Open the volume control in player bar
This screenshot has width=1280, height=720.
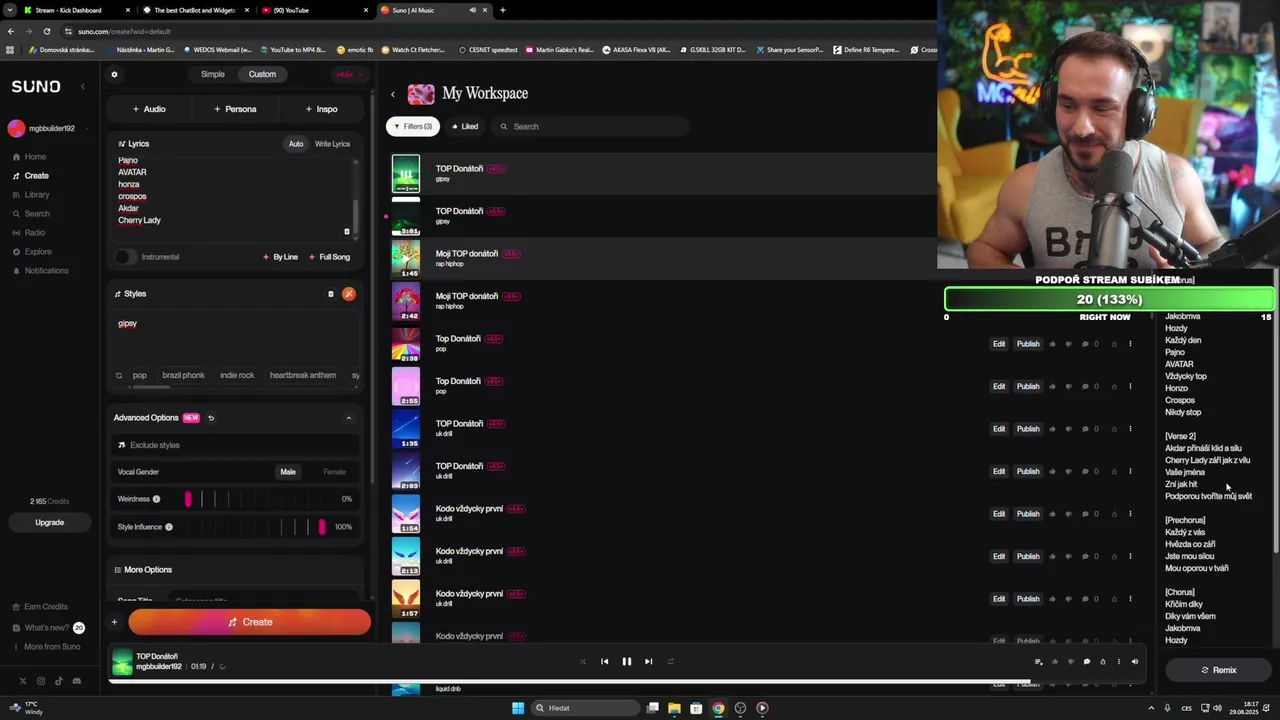[1134, 662]
